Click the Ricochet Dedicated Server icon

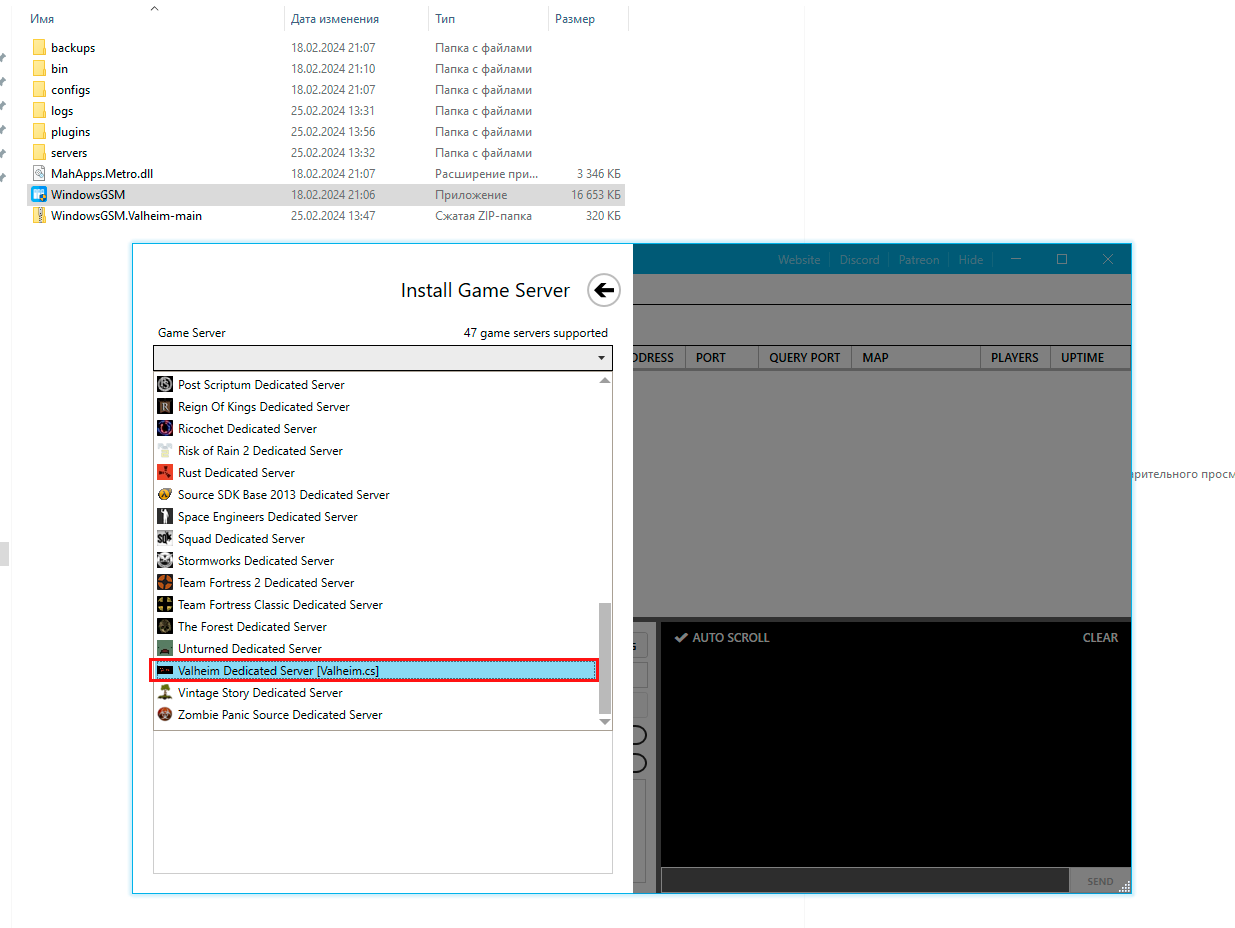165,428
